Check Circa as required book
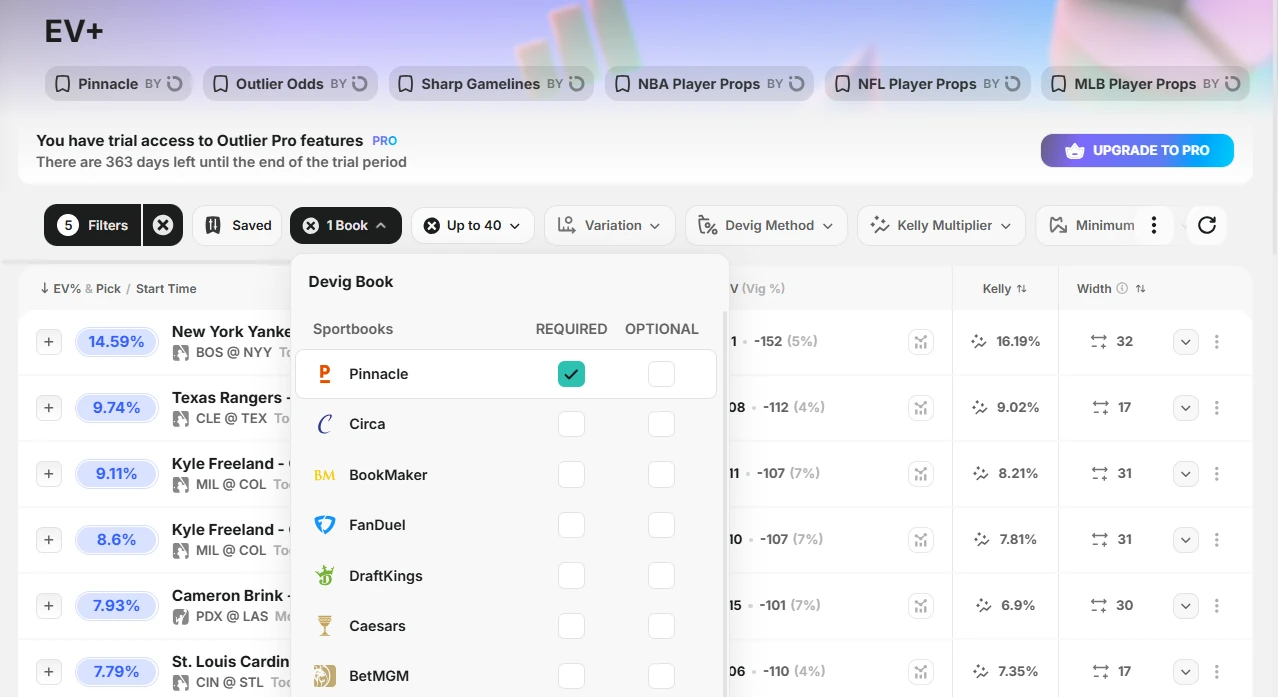 pos(571,424)
